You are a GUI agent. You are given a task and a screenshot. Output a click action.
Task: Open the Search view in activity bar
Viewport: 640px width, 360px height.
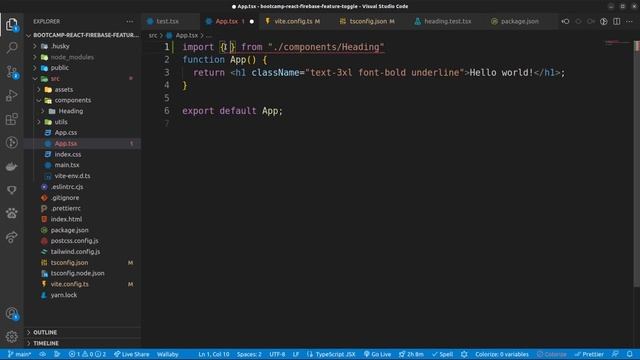click(x=12, y=48)
